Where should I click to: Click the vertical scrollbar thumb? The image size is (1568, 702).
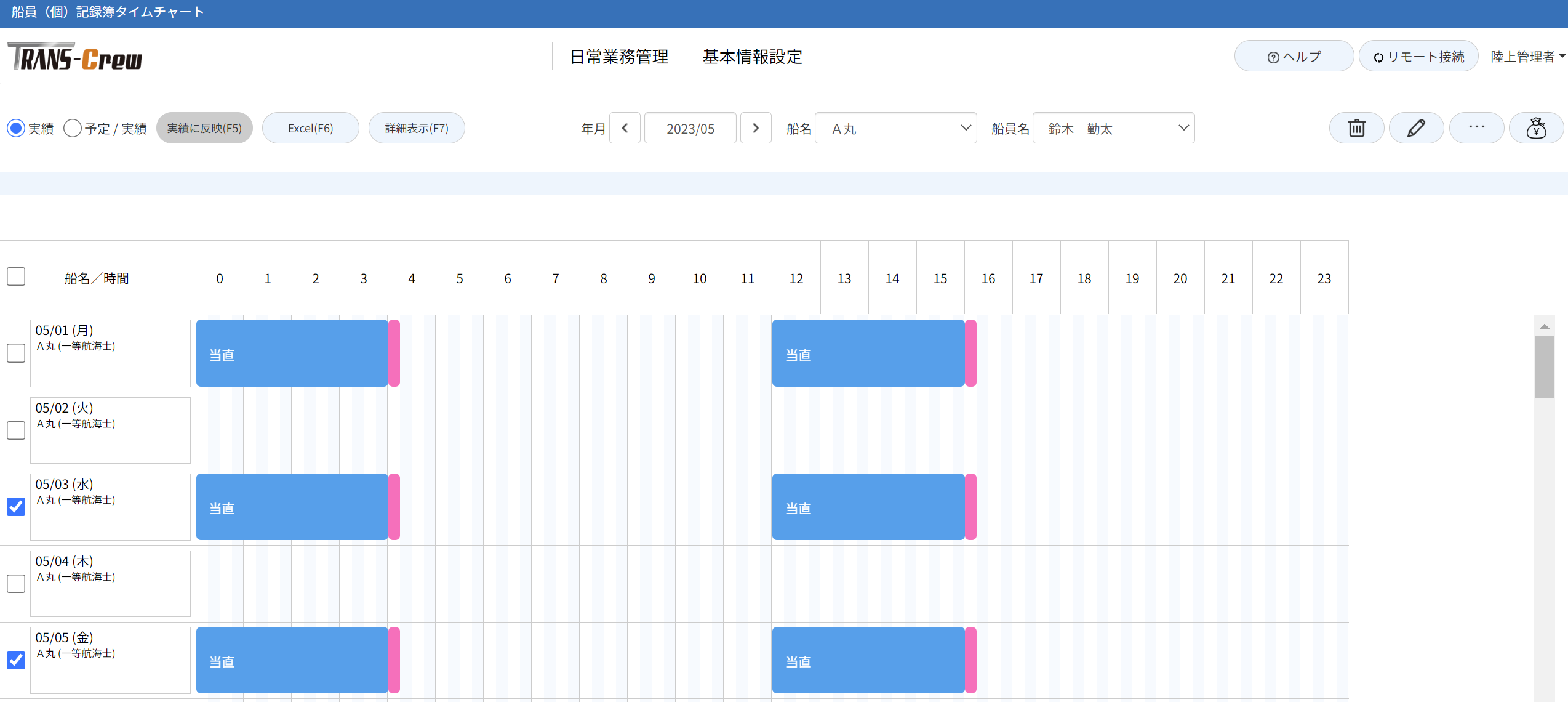click(1545, 367)
